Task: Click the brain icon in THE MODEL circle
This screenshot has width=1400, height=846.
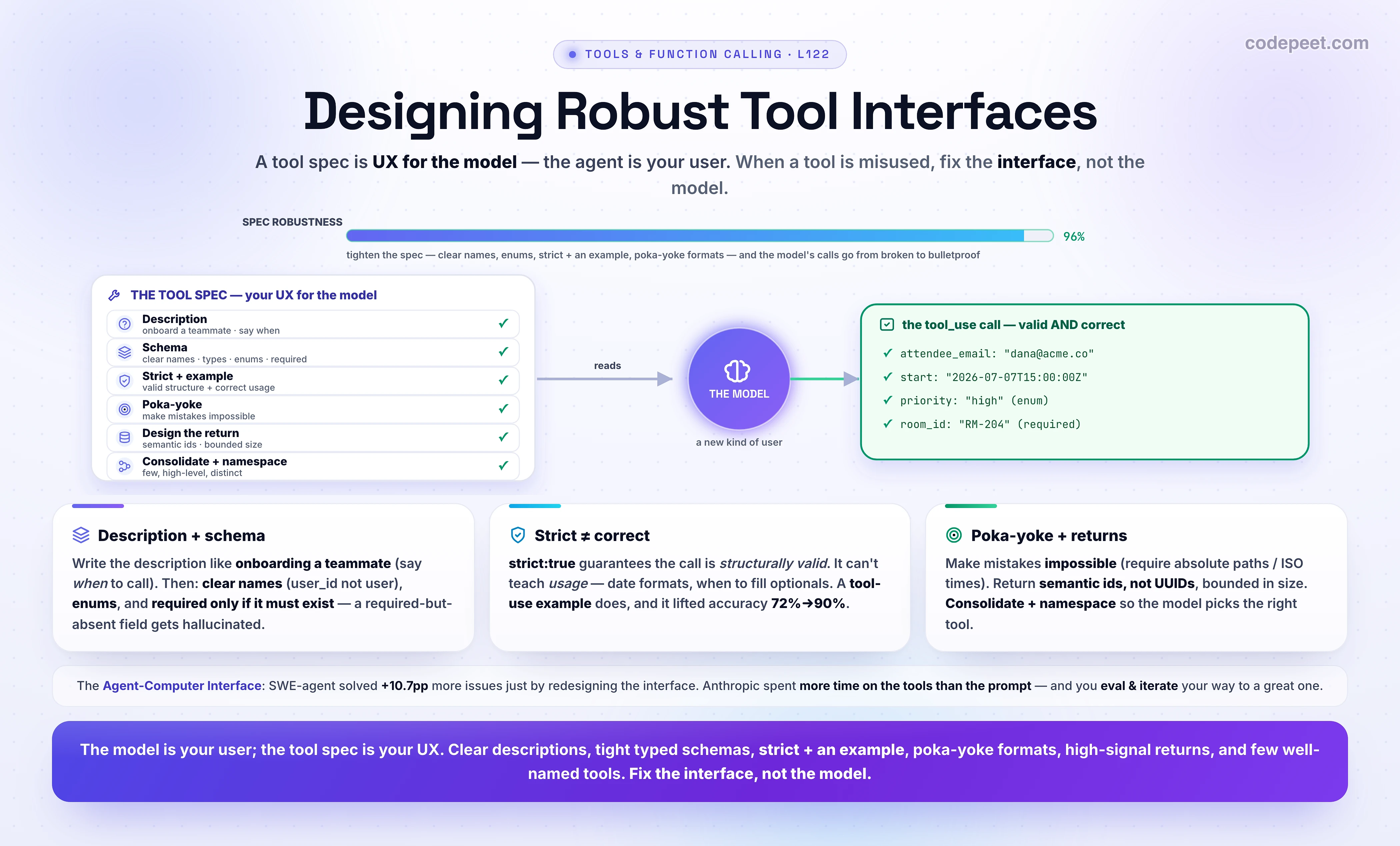Action: pyautogui.click(x=737, y=371)
